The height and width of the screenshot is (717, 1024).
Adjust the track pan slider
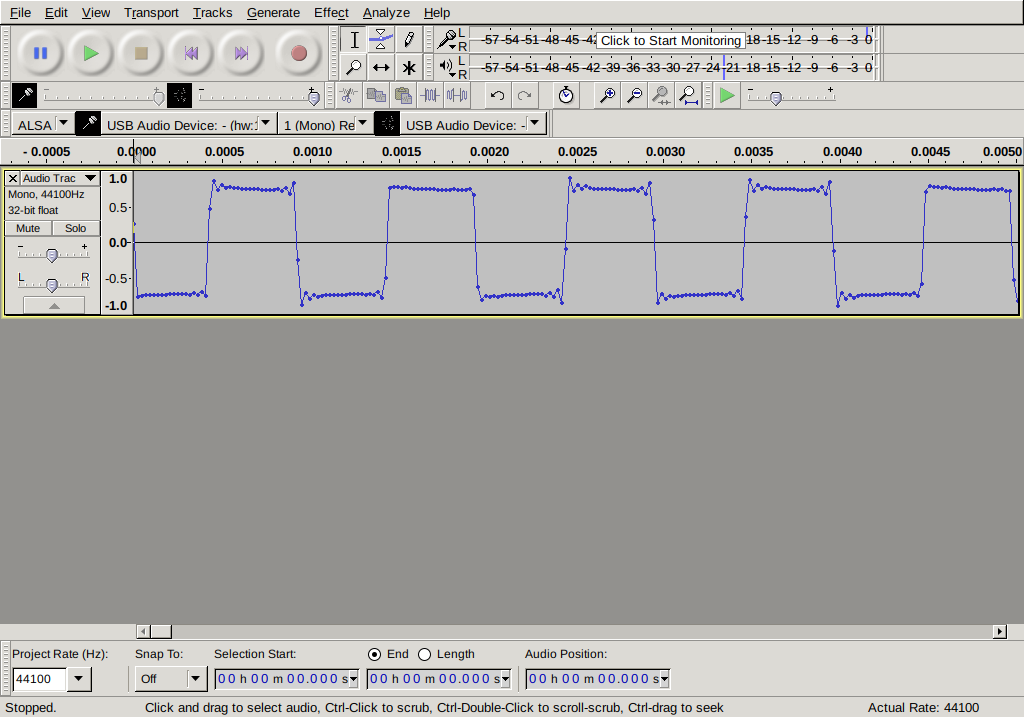coord(53,285)
